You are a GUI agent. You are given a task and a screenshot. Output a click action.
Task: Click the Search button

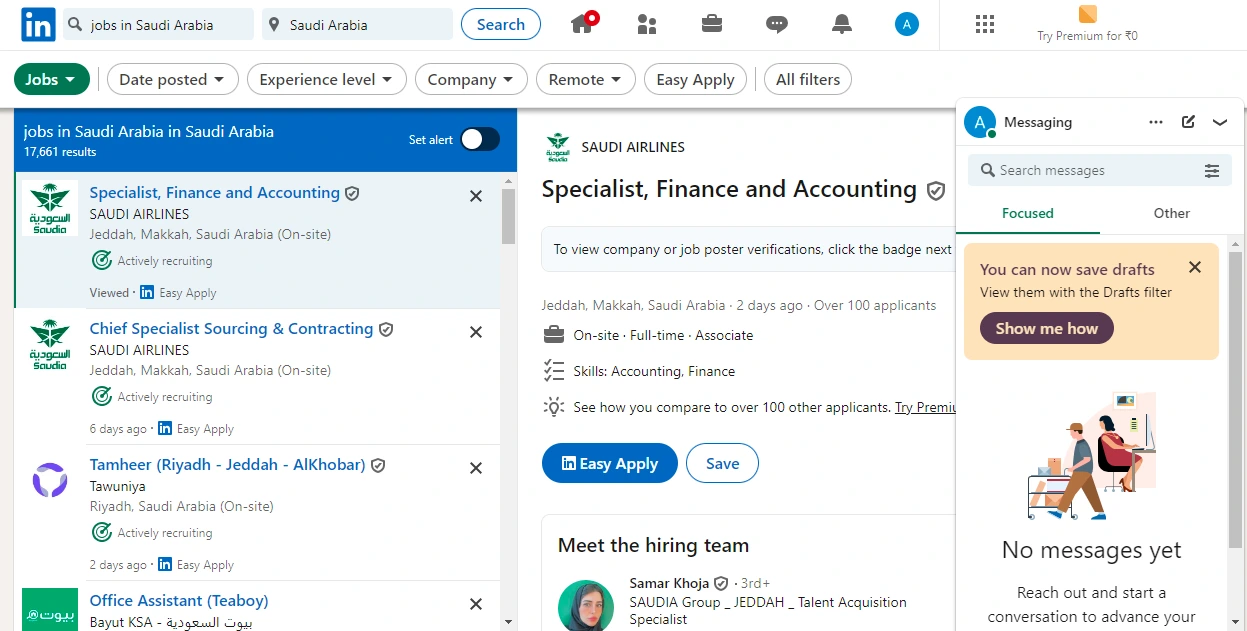pos(501,25)
